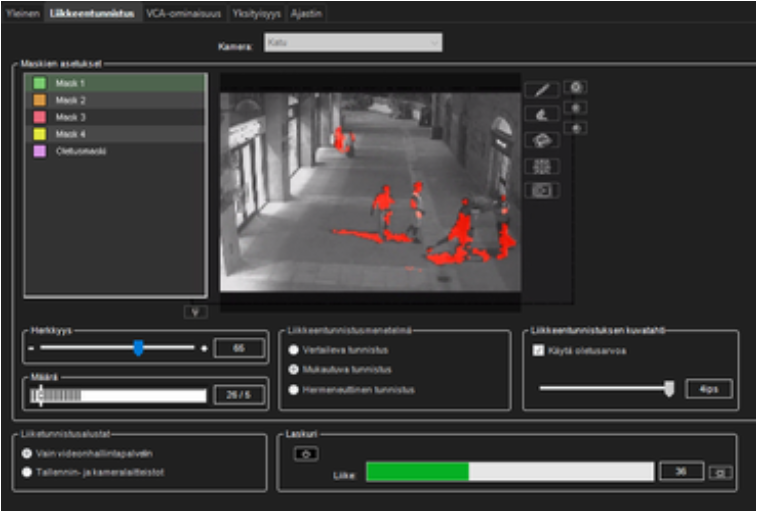The width and height of the screenshot is (757, 511).
Task: Switch to the VCA-ominaisuus tab
Action: pyautogui.click(x=183, y=13)
